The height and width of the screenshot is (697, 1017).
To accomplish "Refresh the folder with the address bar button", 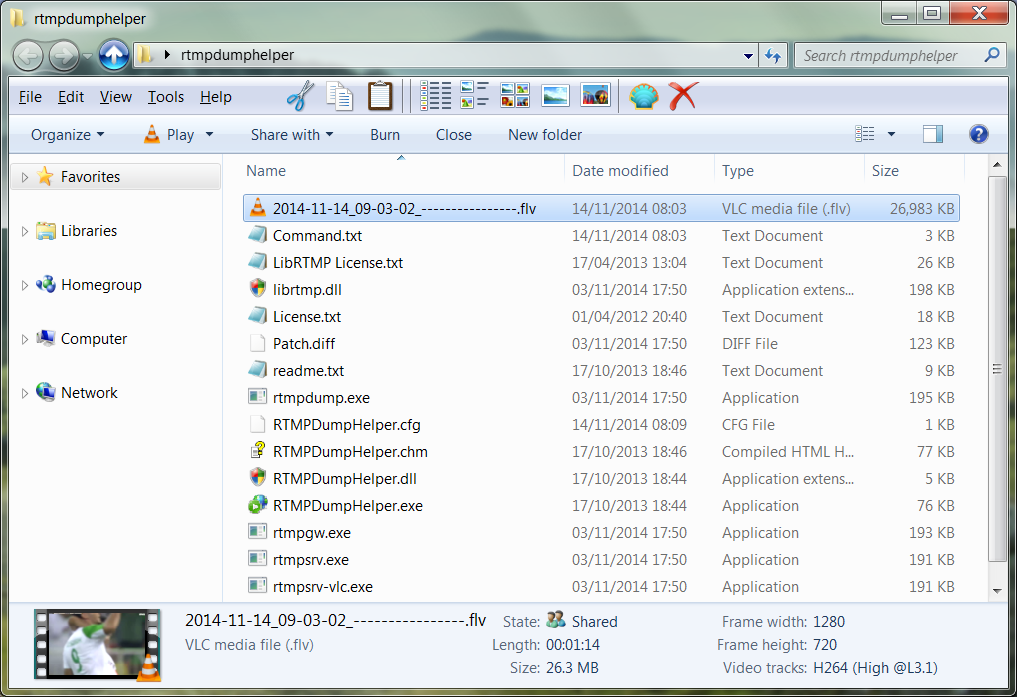I will click(772, 56).
